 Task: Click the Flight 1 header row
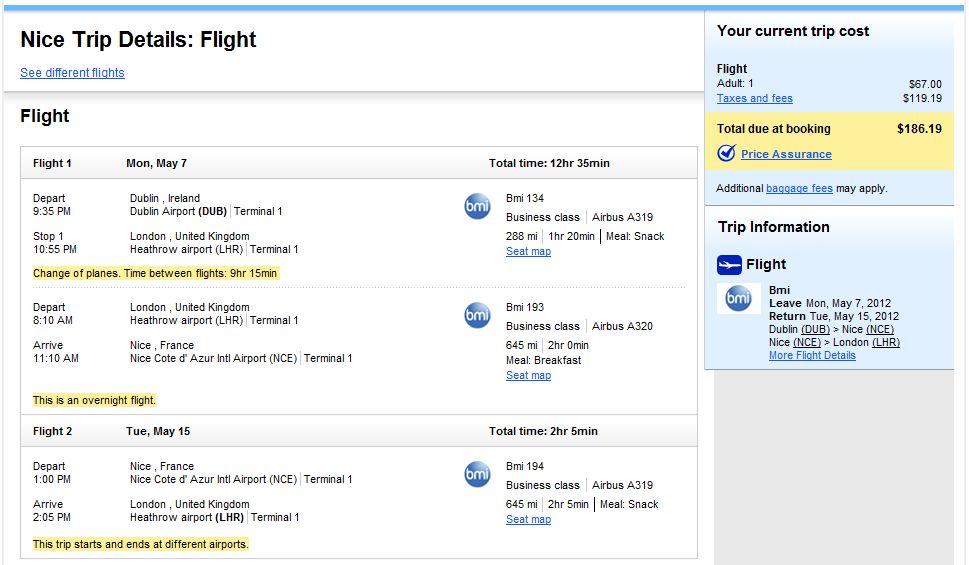(358, 163)
